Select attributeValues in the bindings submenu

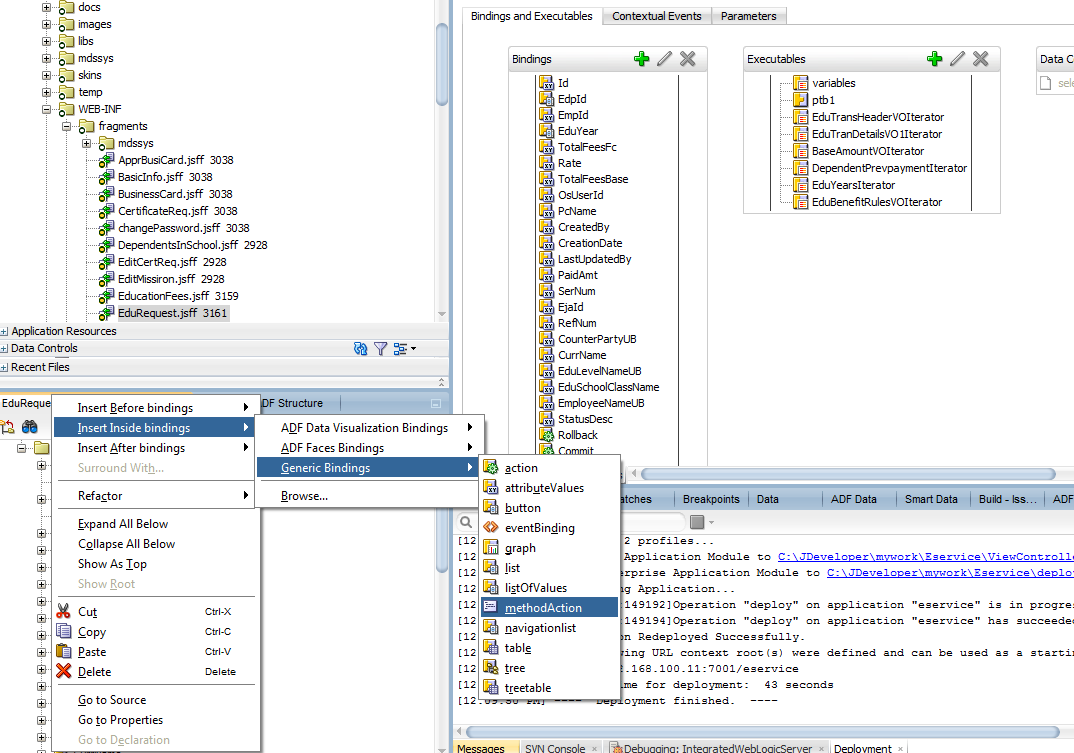pyautogui.click(x=544, y=488)
